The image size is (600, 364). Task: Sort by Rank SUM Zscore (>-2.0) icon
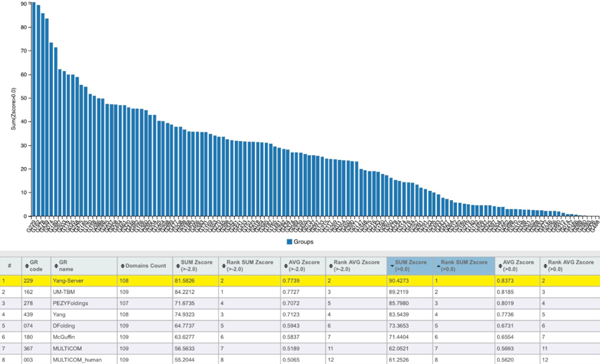click(x=224, y=266)
